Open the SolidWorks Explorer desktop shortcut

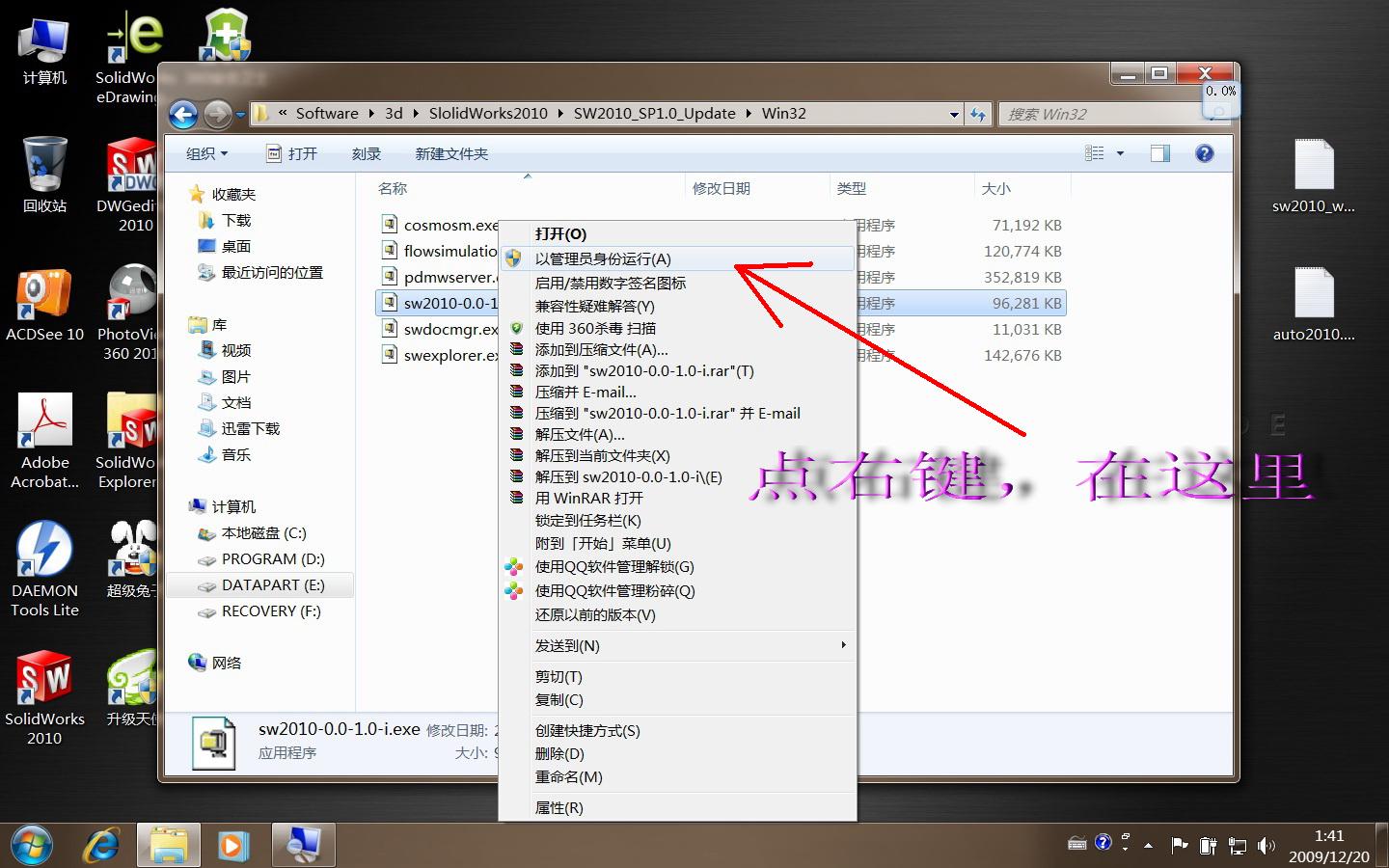click(x=127, y=441)
